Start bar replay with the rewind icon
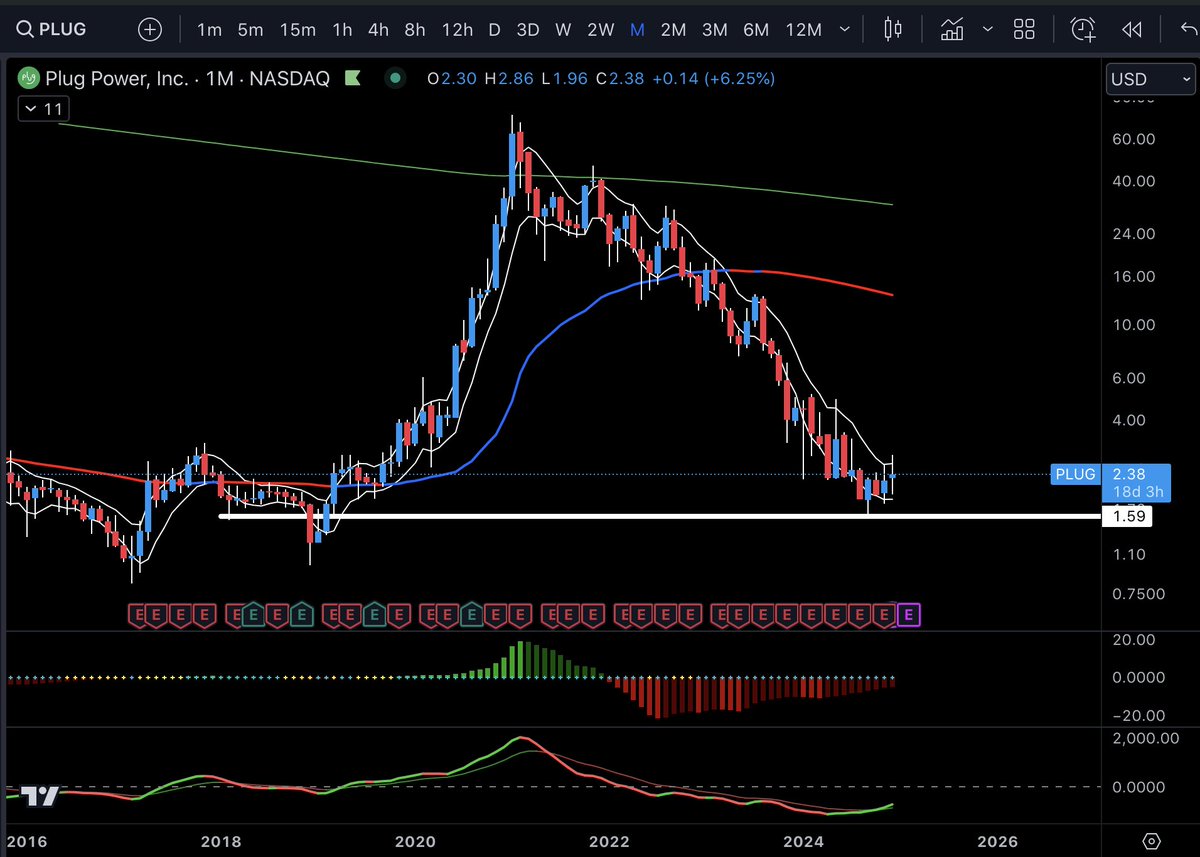Screen dimensions: 1200x857 [1131, 29]
